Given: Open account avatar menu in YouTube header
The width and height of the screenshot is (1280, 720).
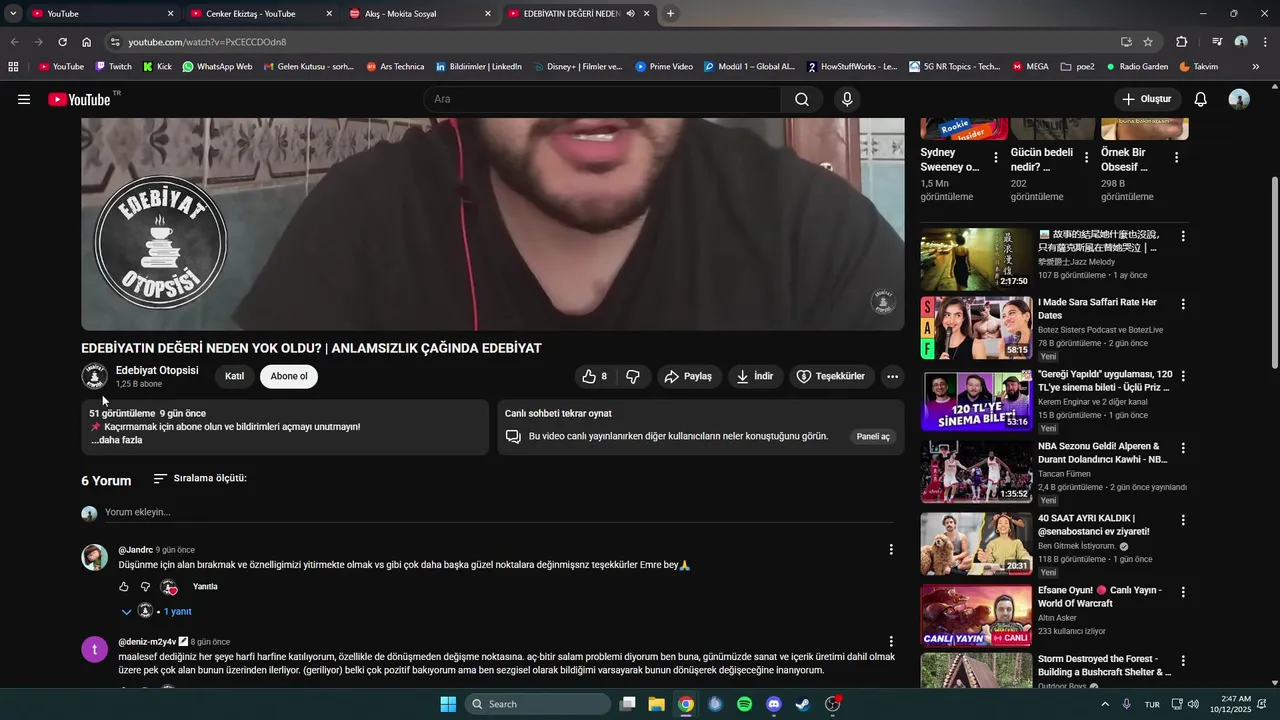Looking at the screenshot, I should (x=1239, y=99).
